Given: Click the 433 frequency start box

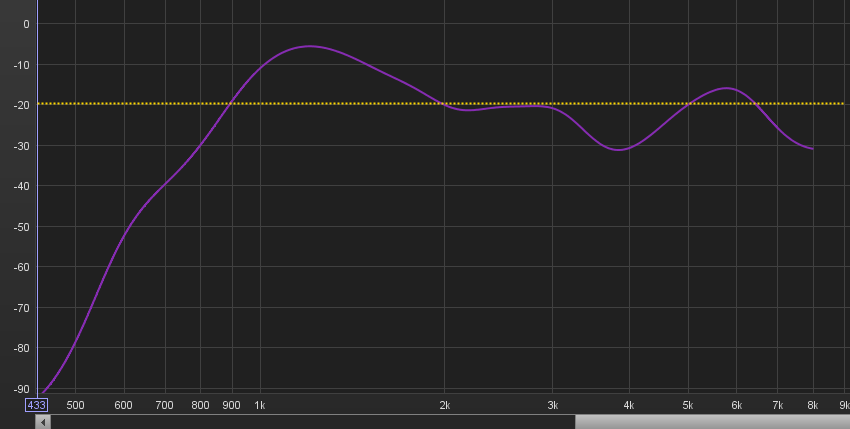Looking at the screenshot, I should coord(36,405).
